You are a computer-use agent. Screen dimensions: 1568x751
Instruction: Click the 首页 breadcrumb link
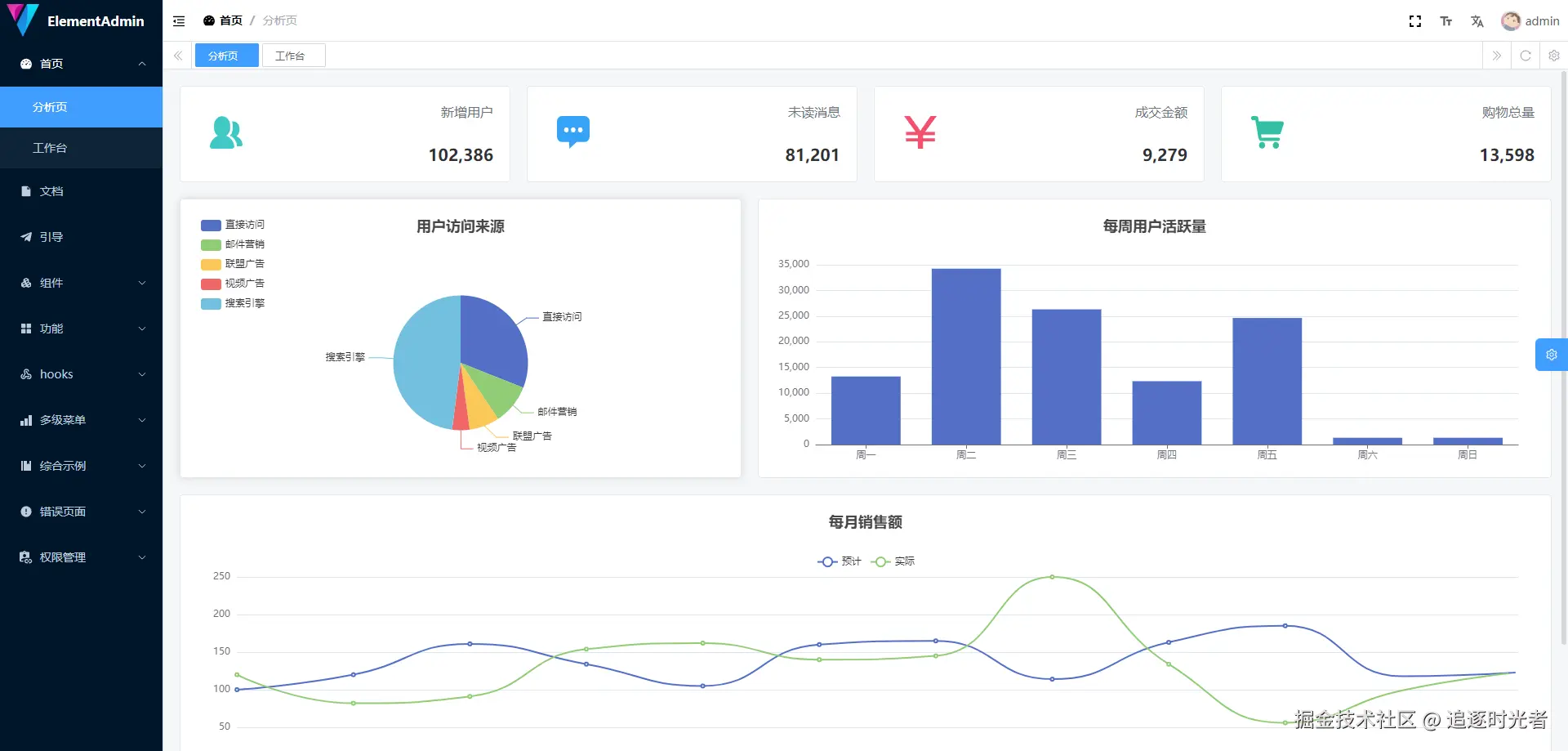[x=223, y=20]
